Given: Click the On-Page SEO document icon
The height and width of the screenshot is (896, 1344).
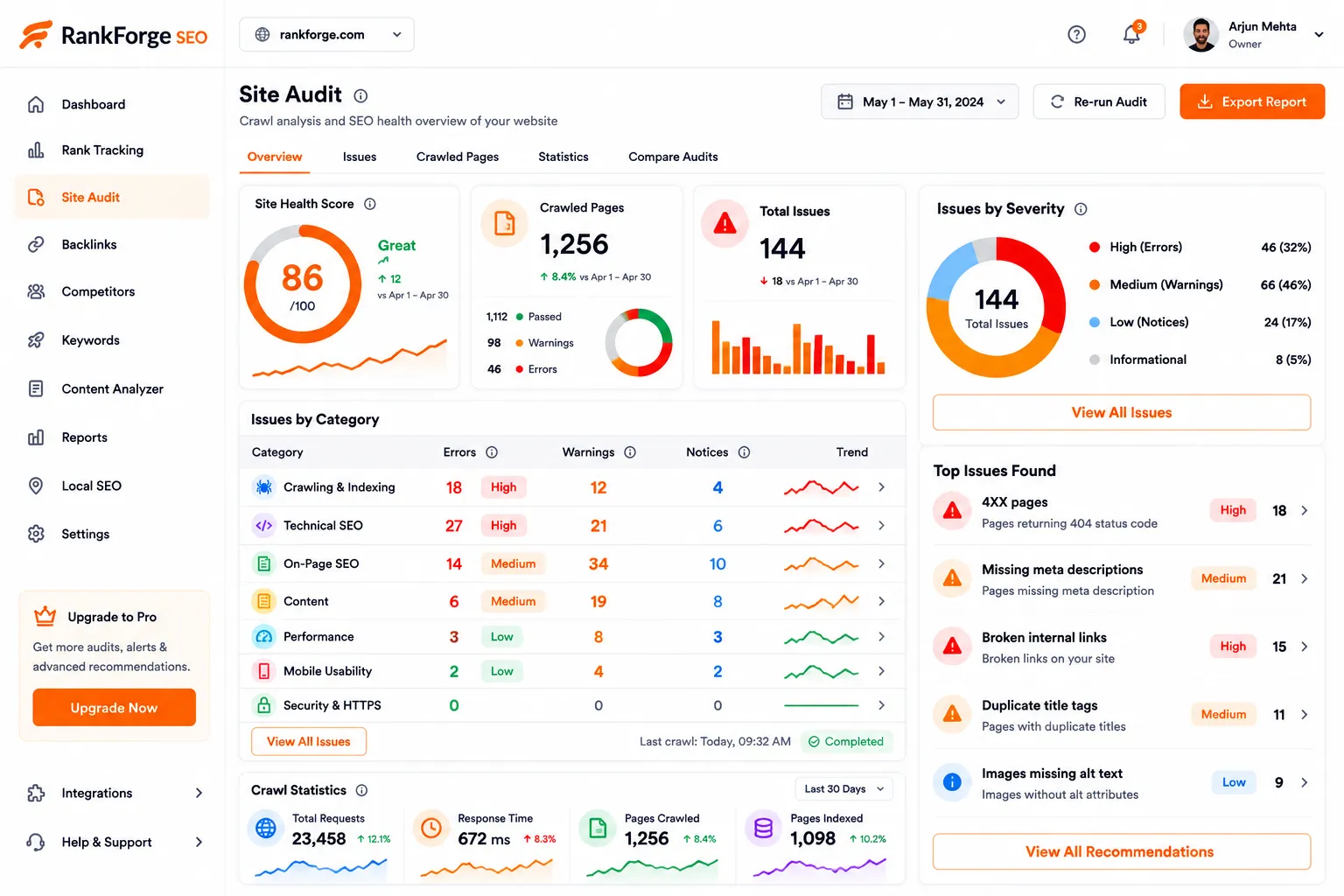Looking at the screenshot, I should 263,563.
